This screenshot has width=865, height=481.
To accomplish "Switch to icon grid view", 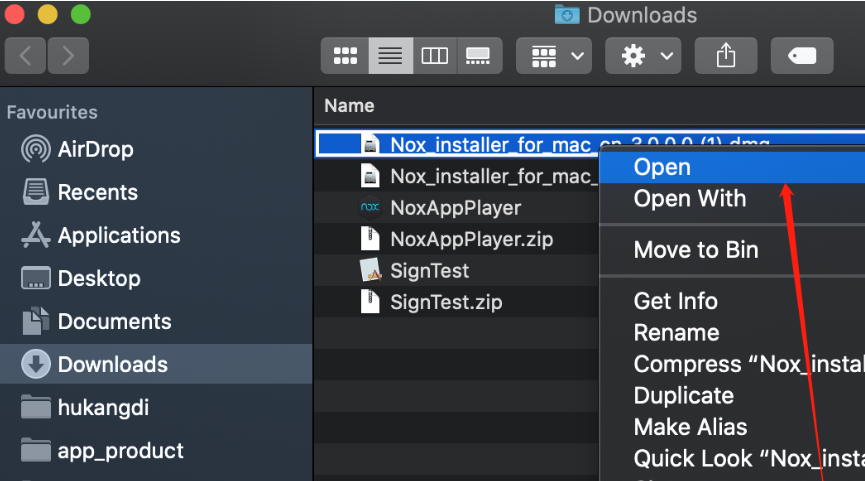I will [345, 56].
